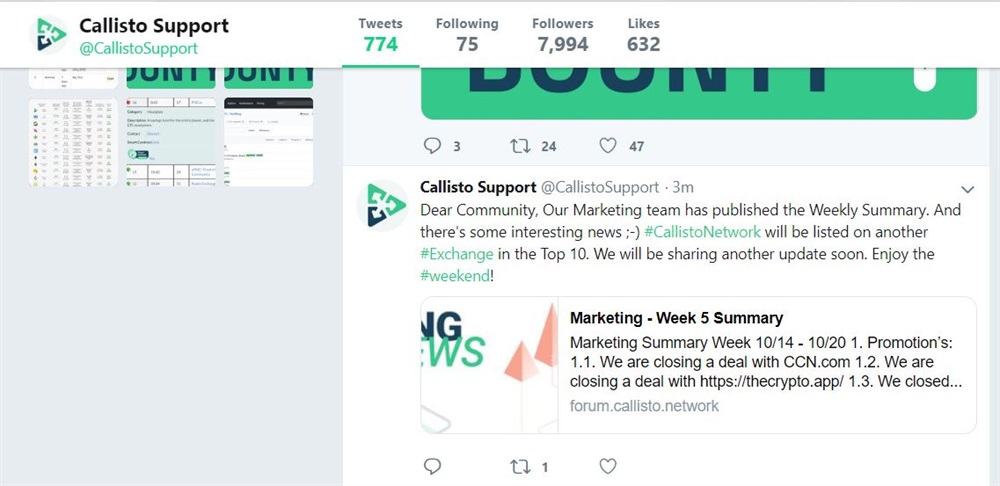This screenshot has height=486, width=1000.
Task: Click the 3m tweet timestamp
Action: 683,187
